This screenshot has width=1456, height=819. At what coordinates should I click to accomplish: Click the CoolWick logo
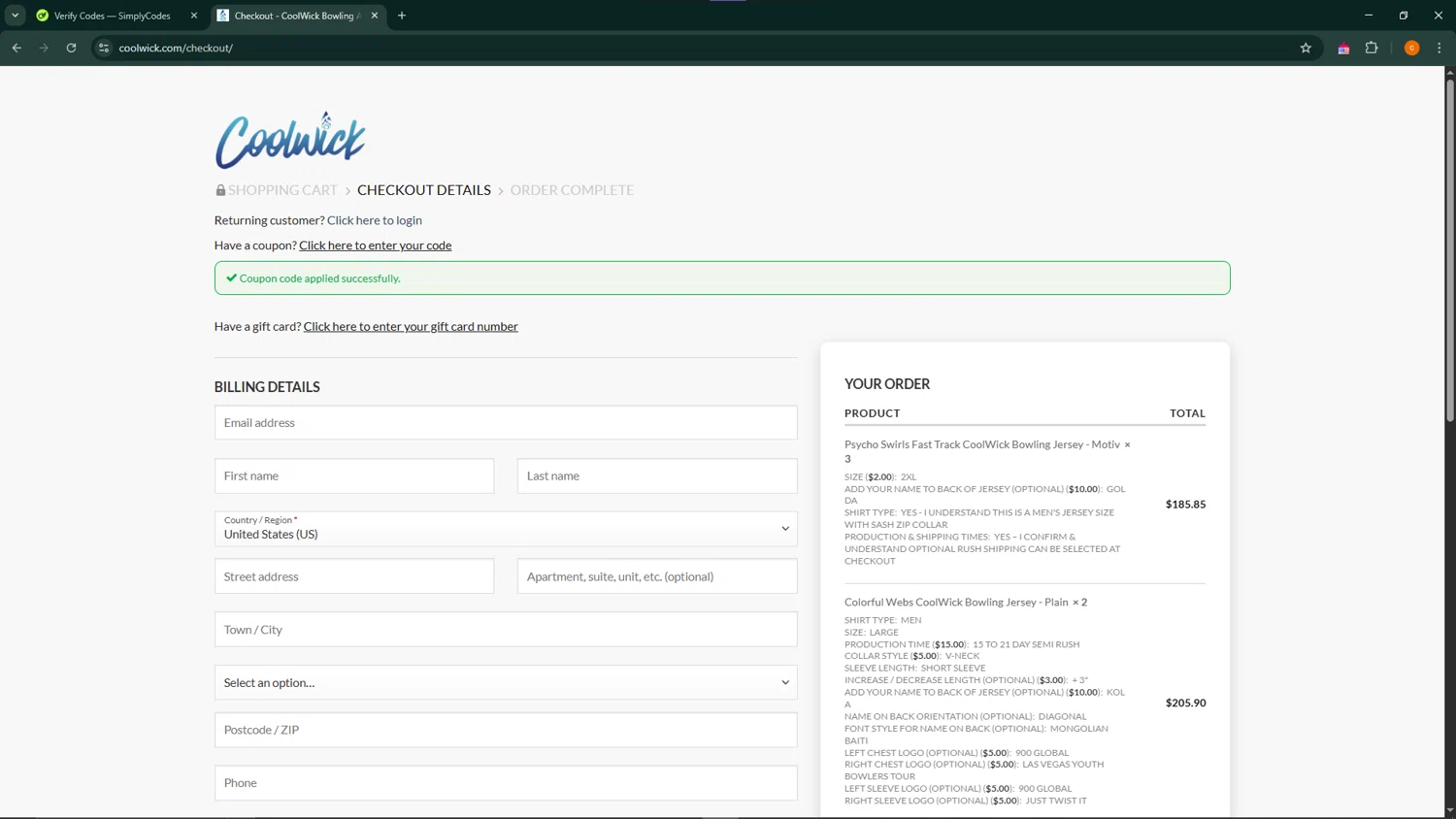tap(290, 140)
